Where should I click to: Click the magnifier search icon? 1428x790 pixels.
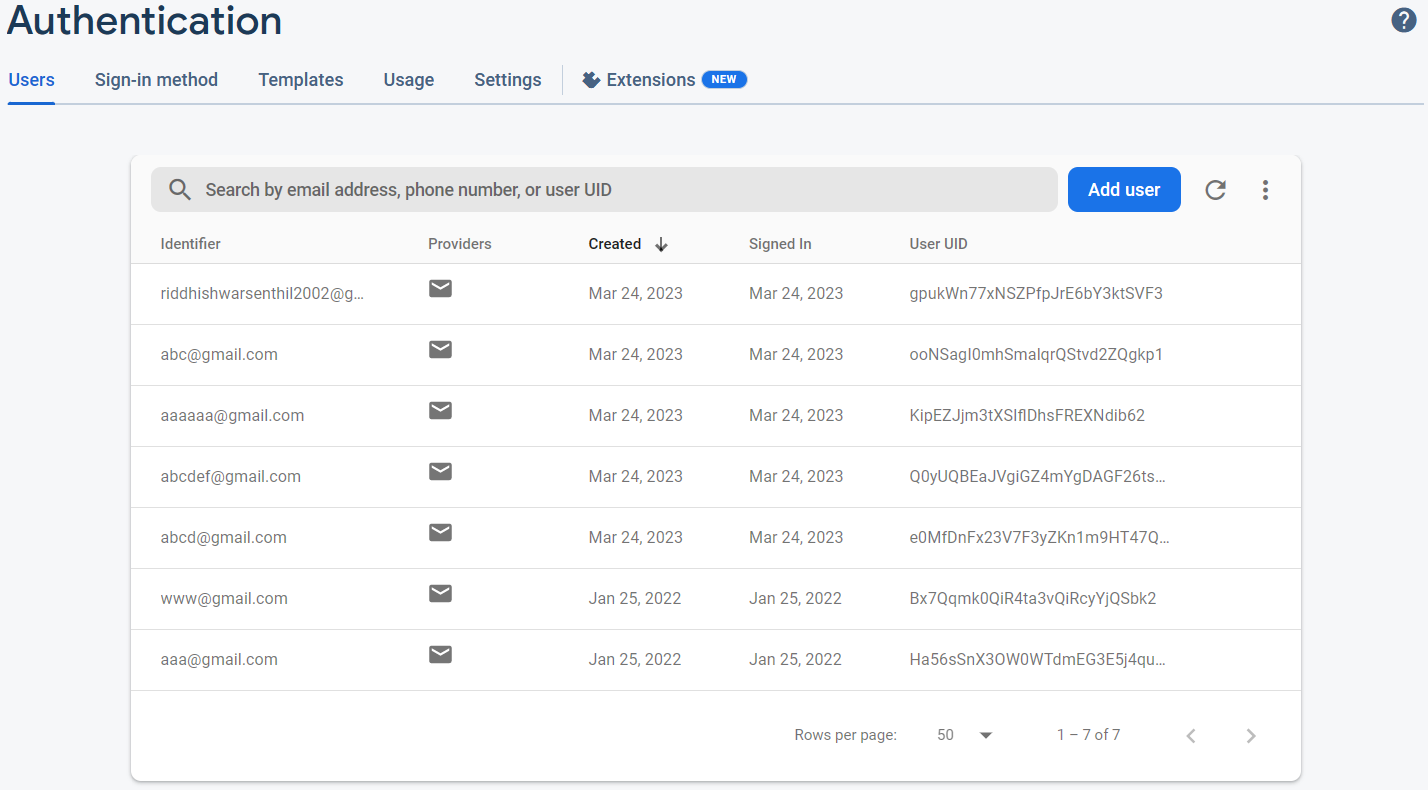coord(180,190)
